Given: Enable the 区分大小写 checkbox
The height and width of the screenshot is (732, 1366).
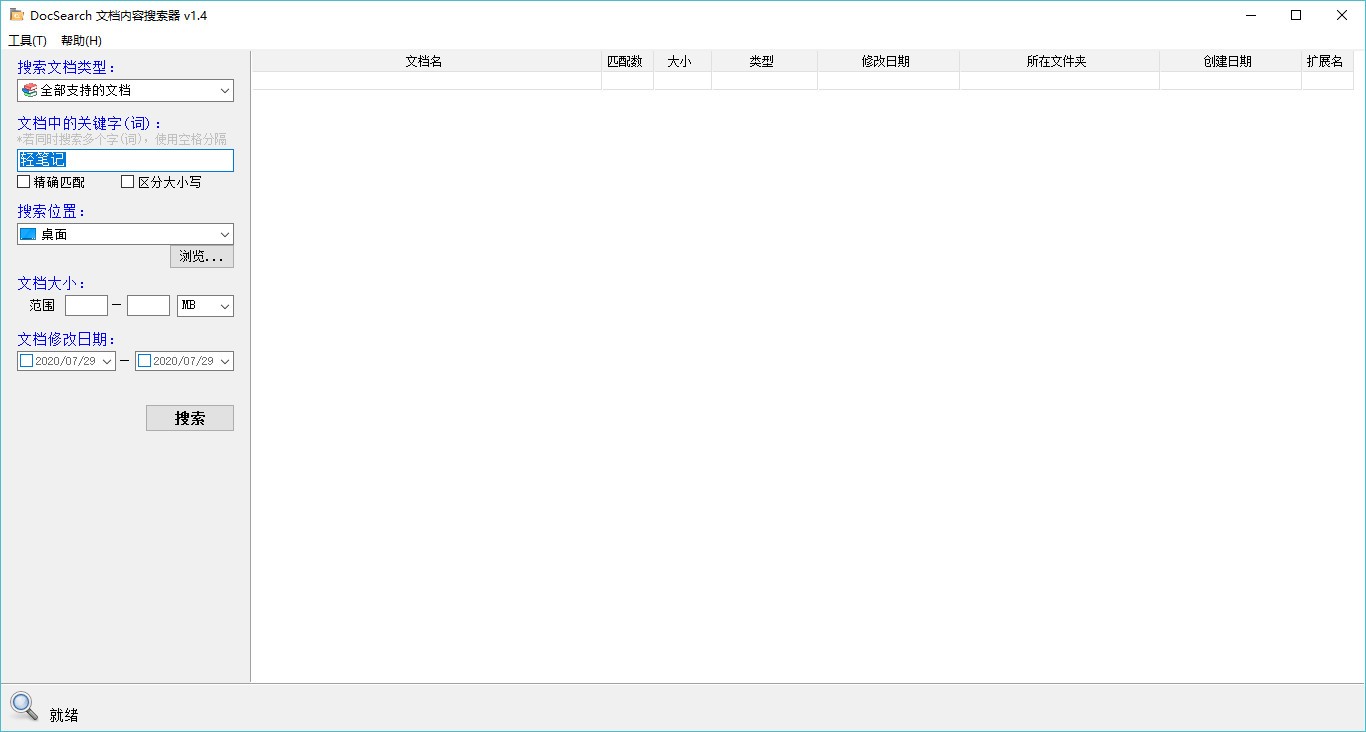Looking at the screenshot, I should pos(127,182).
